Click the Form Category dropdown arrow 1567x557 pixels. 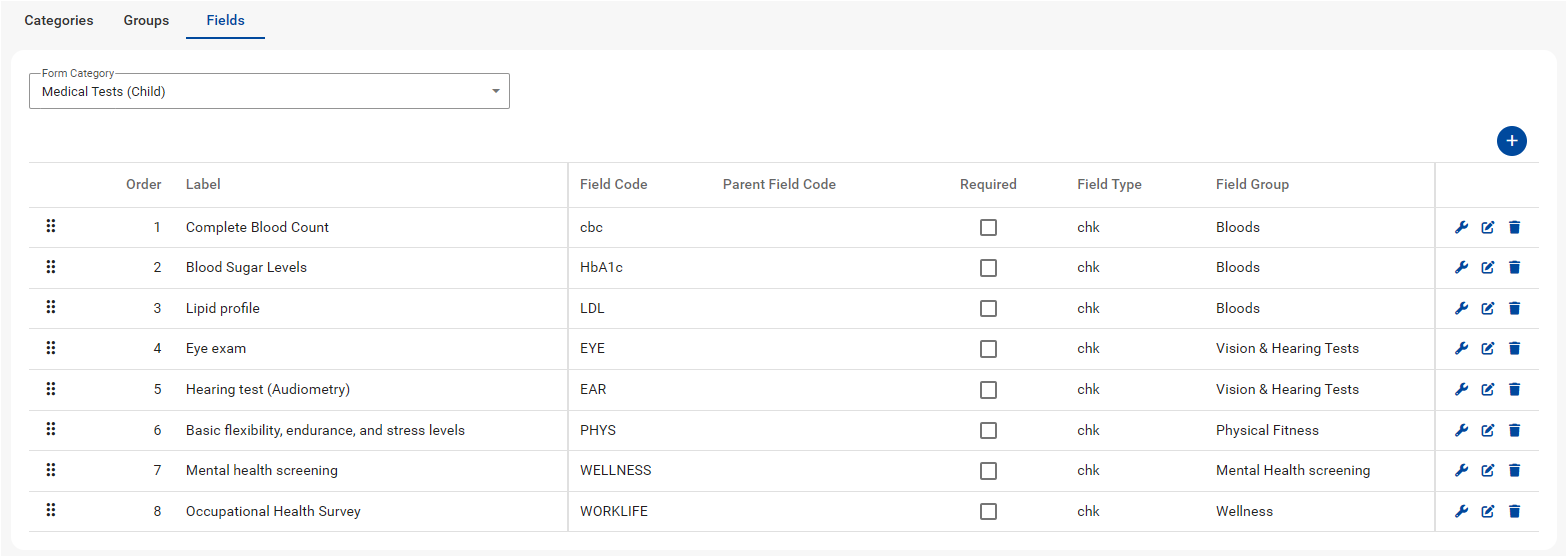[x=495, y=92]
